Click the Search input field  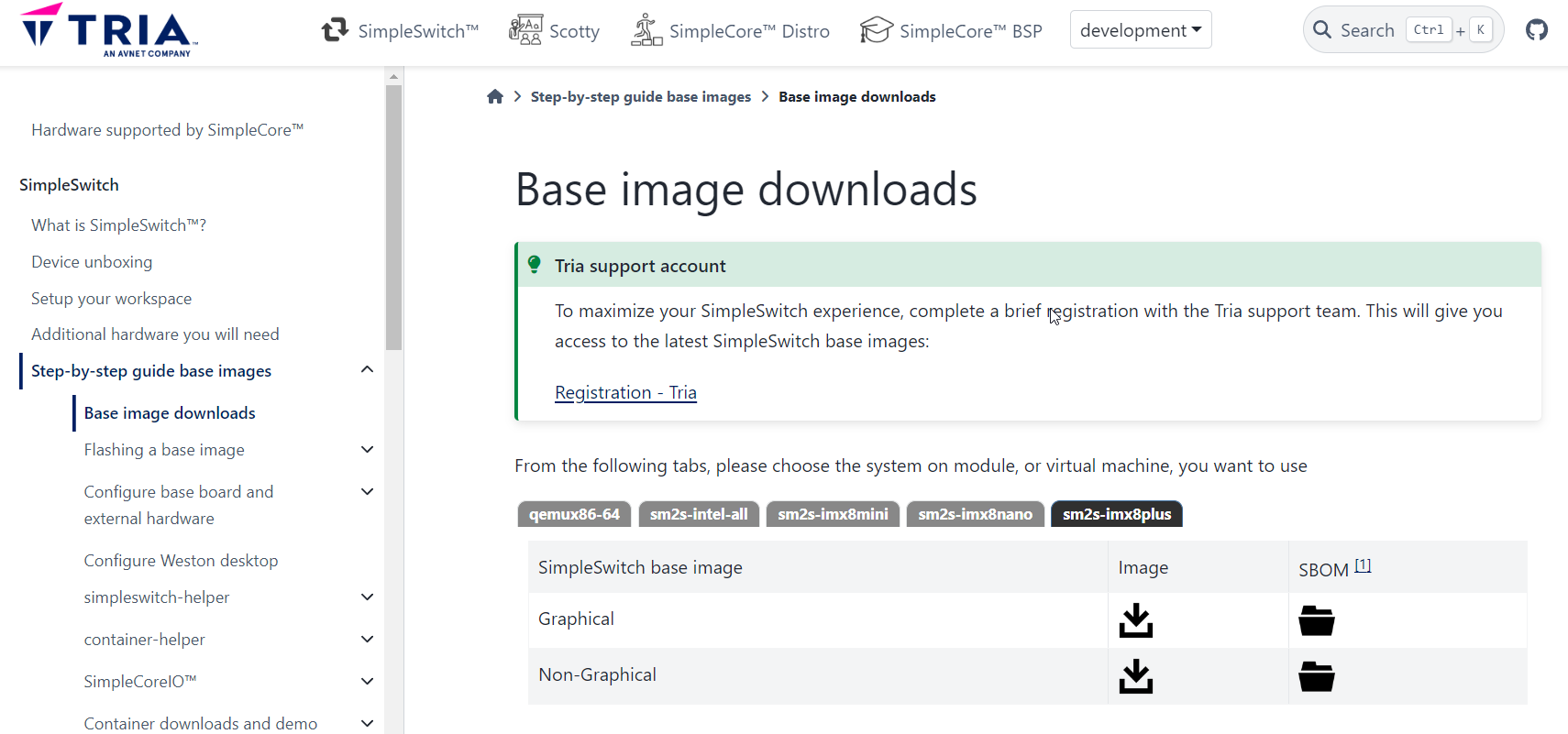pos(1403,30)
